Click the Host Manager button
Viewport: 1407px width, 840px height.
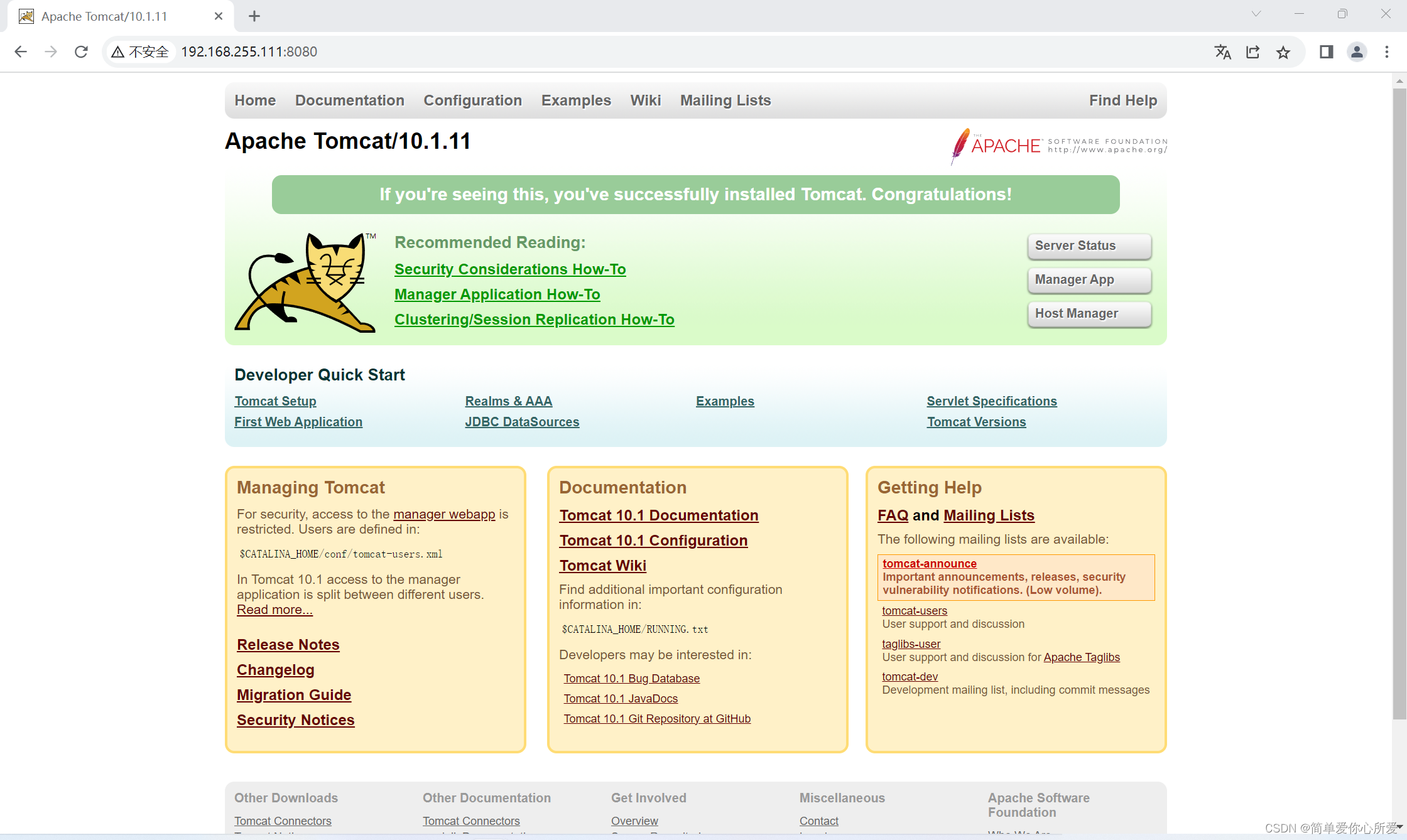[1090, 314]
